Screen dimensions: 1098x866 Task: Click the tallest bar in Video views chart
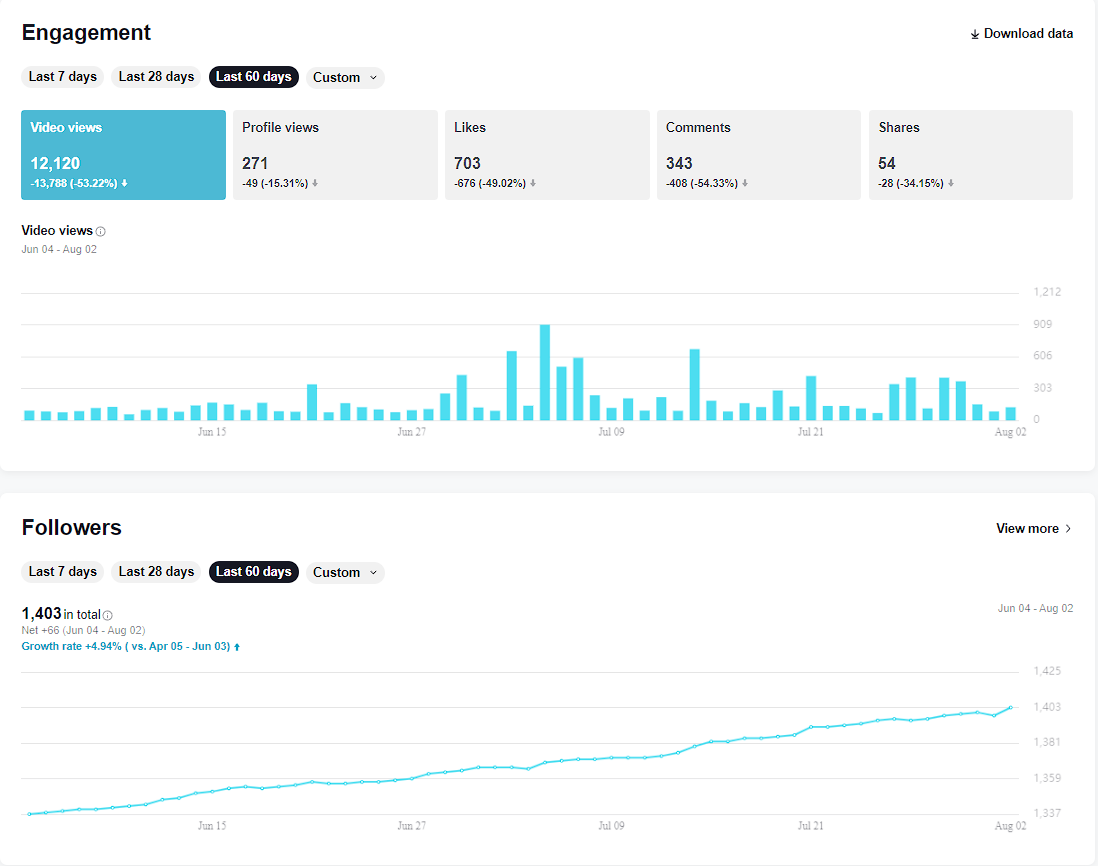(x=545, y=372)
